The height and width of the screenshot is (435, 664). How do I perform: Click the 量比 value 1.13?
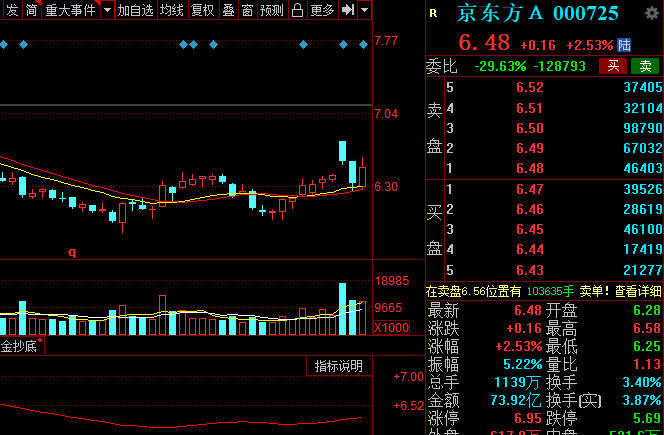coord(647,364)
